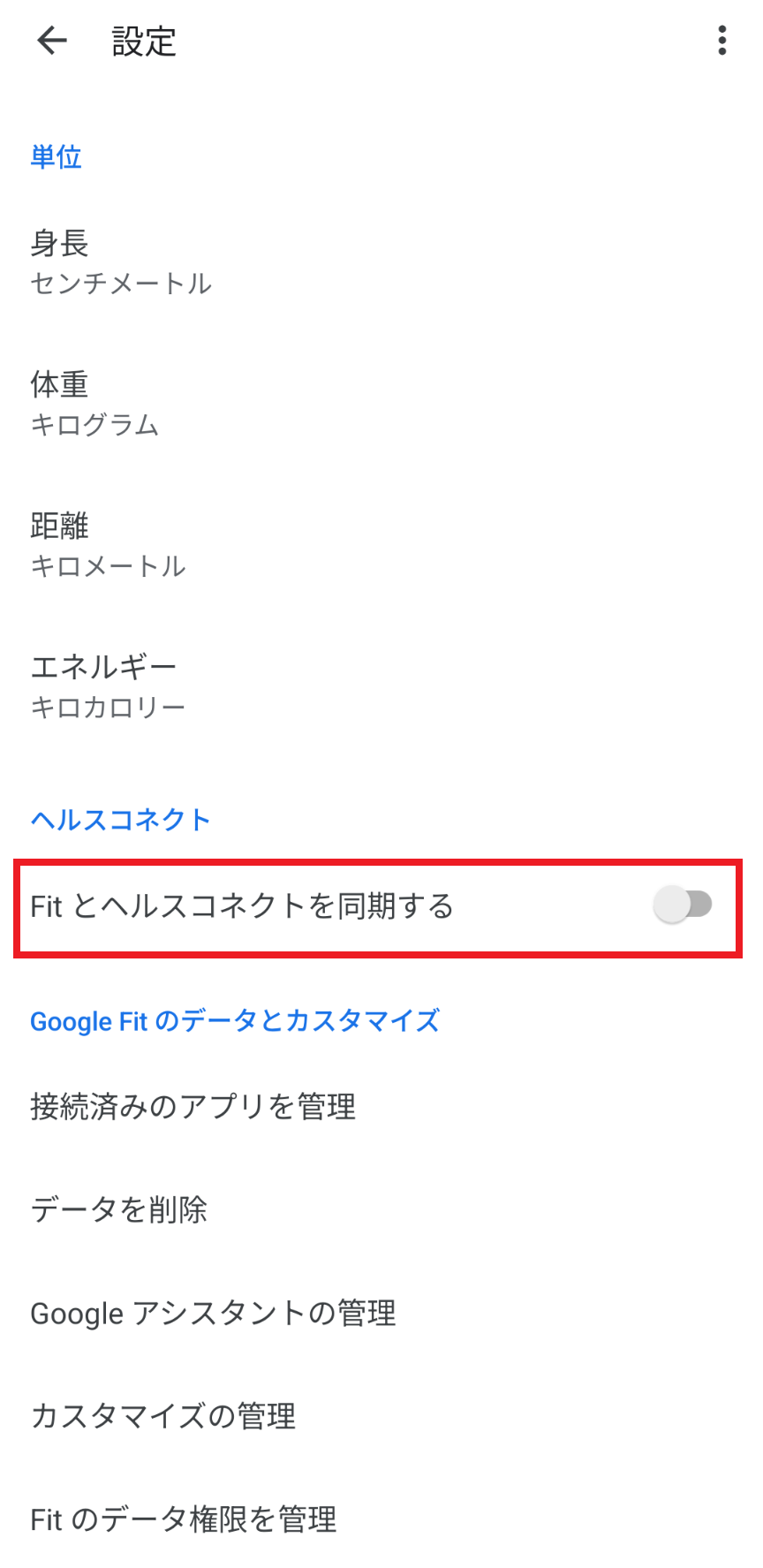Click the 設定 page title
The height and width of the screenshot is (1568, 763).
pyautogui.click(x=144, y=42)
